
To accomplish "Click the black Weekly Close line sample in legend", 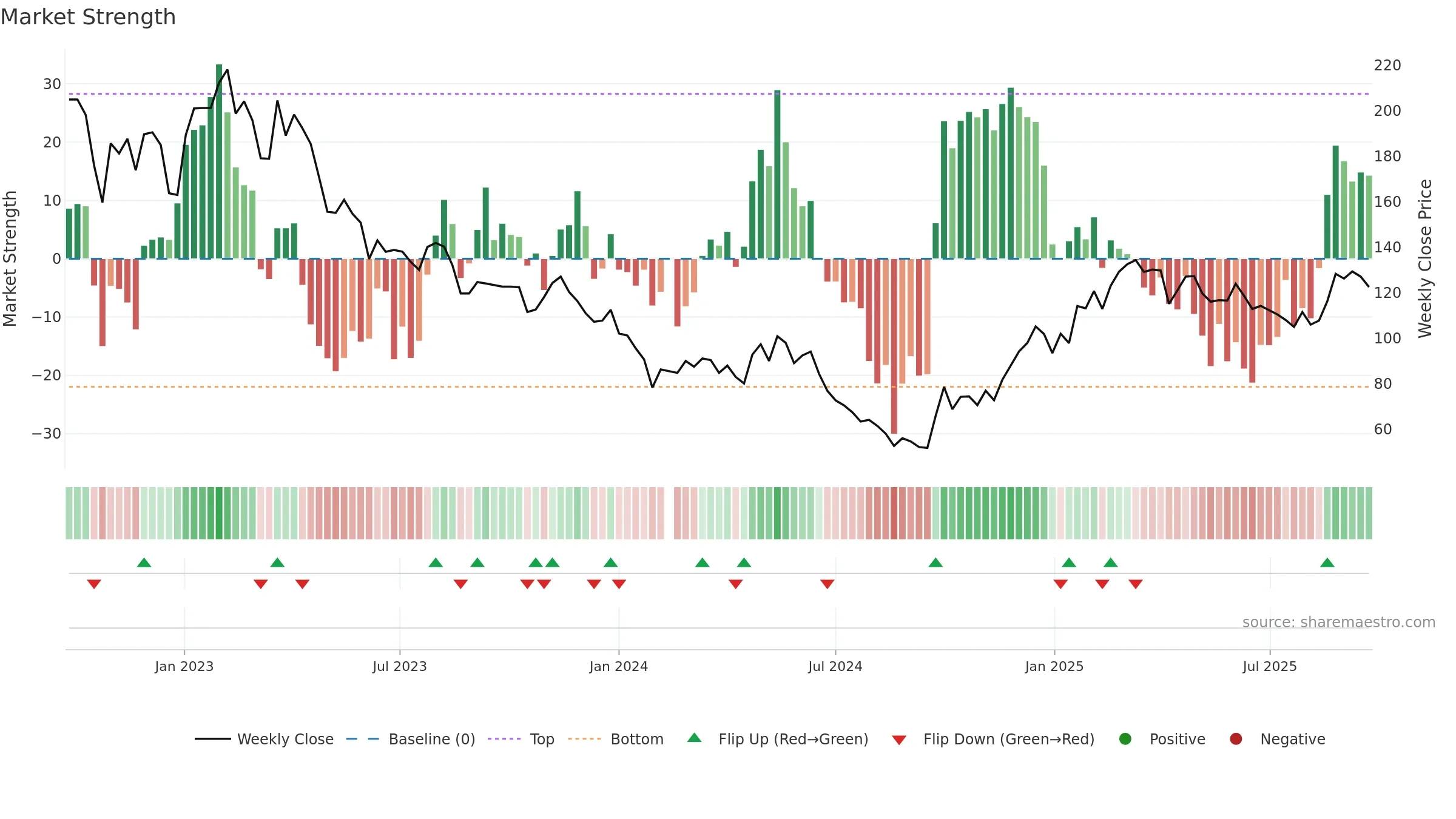I will tap(212, 739).
